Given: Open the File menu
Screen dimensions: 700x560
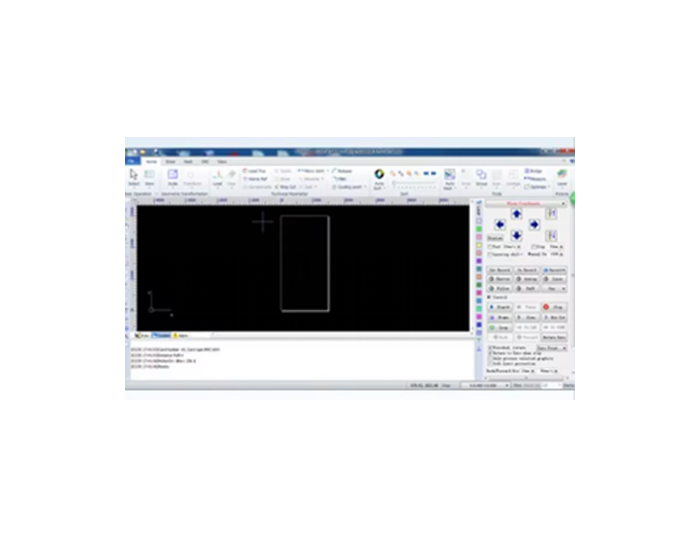Looking at the screenshot, I should pos(131,161).
